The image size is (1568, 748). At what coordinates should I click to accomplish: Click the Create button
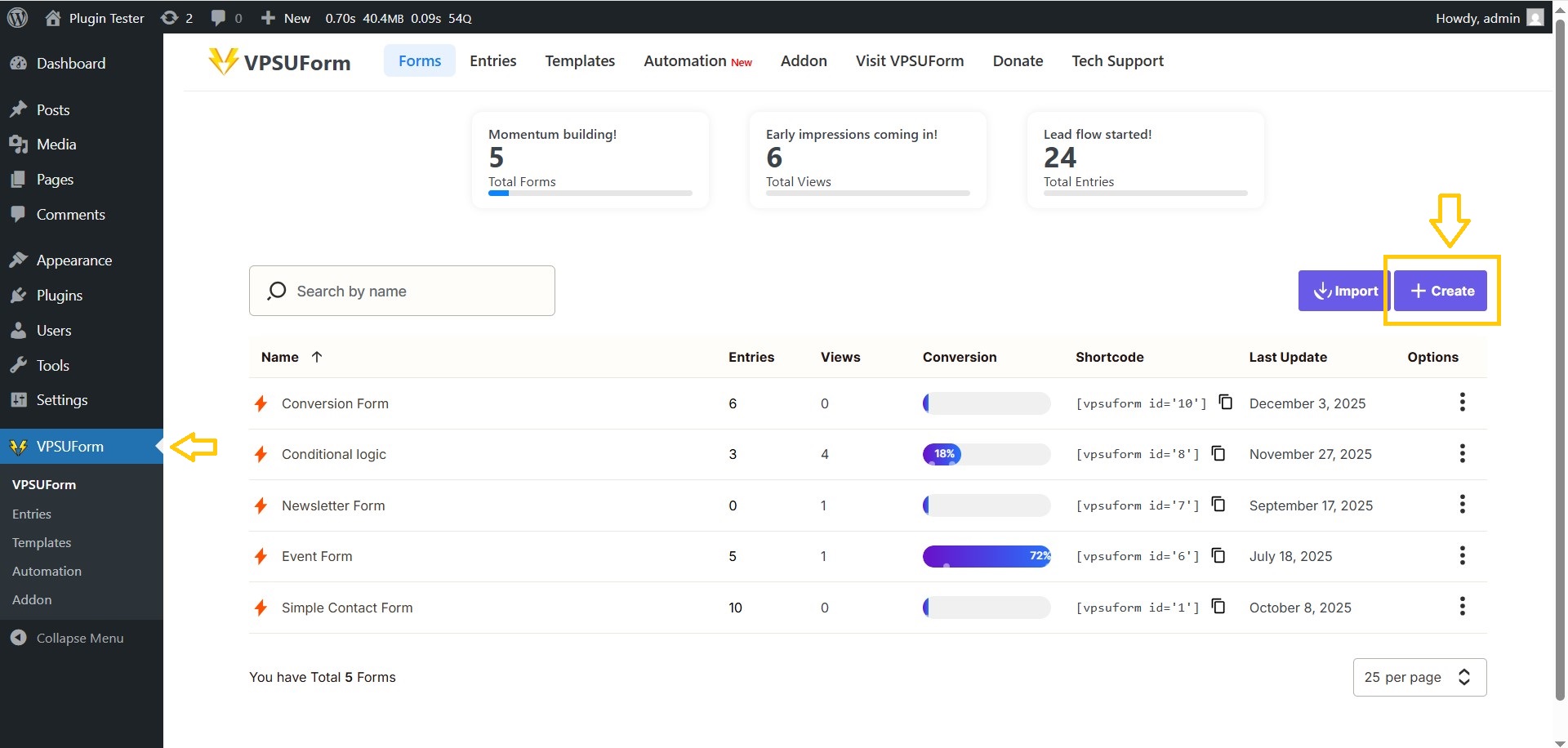(x=1440, y=291)
